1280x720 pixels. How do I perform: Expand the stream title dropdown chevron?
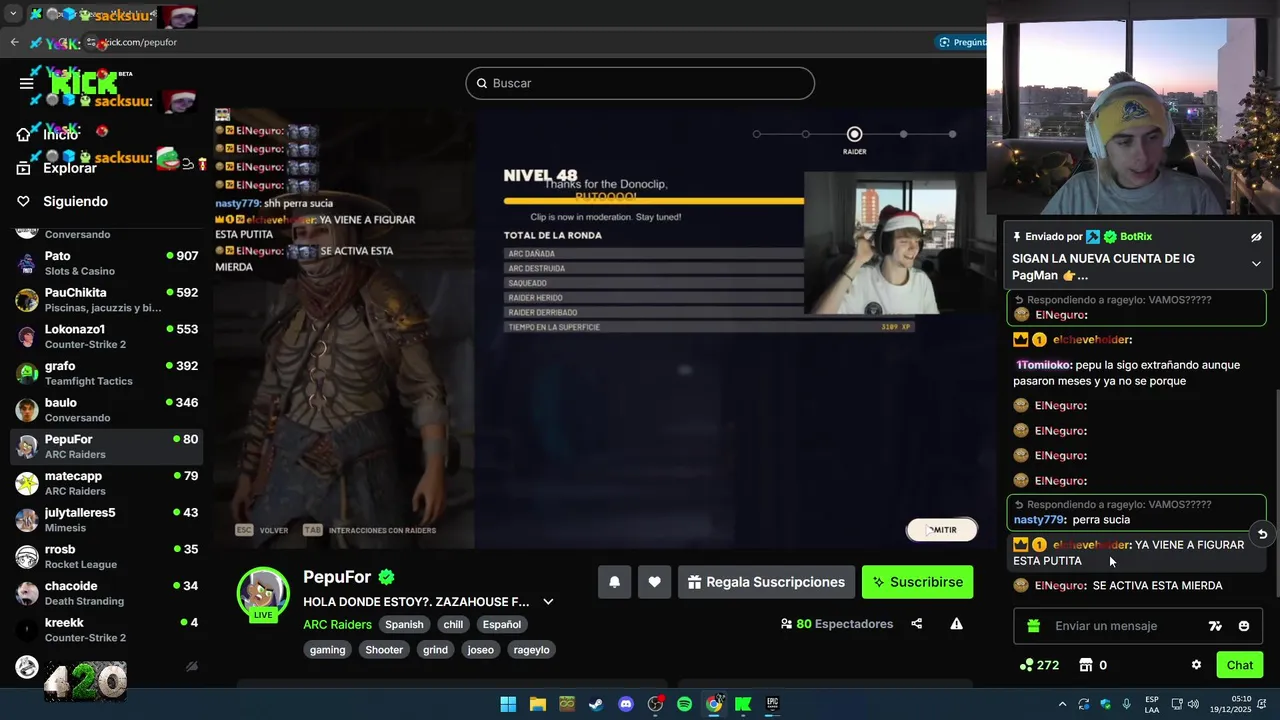click(x=548, y=602)
